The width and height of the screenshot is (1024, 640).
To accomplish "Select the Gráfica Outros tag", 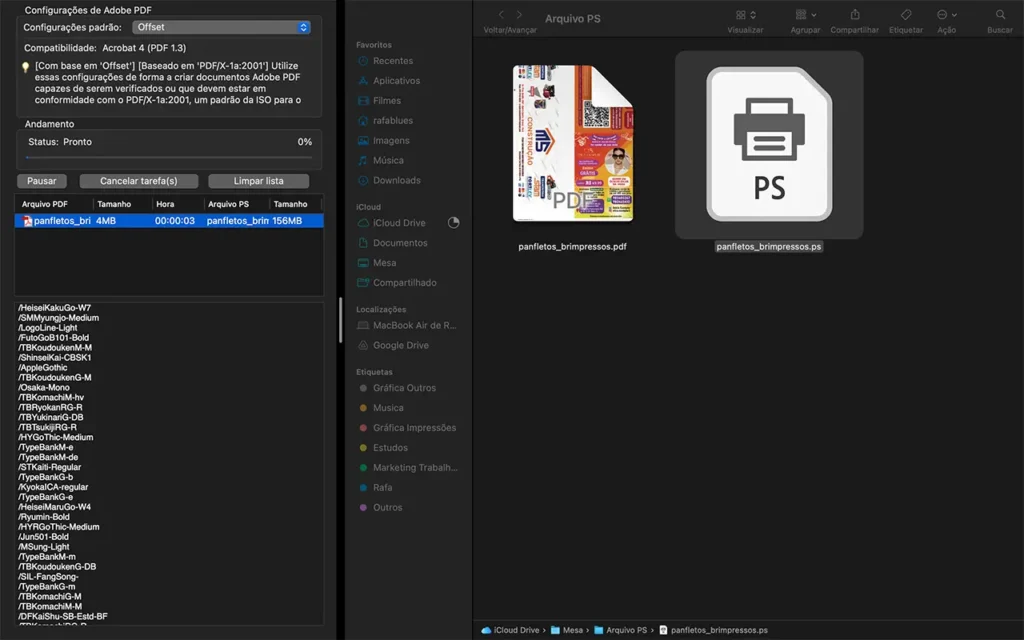I will point(404,388).
